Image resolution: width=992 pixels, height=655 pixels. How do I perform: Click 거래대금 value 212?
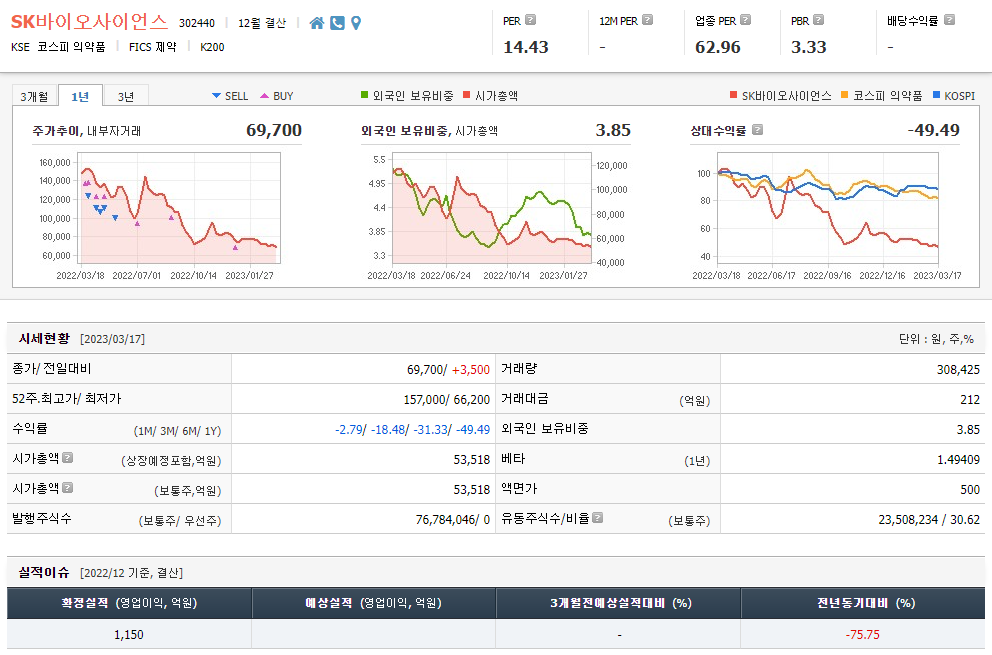pos(970,399)
